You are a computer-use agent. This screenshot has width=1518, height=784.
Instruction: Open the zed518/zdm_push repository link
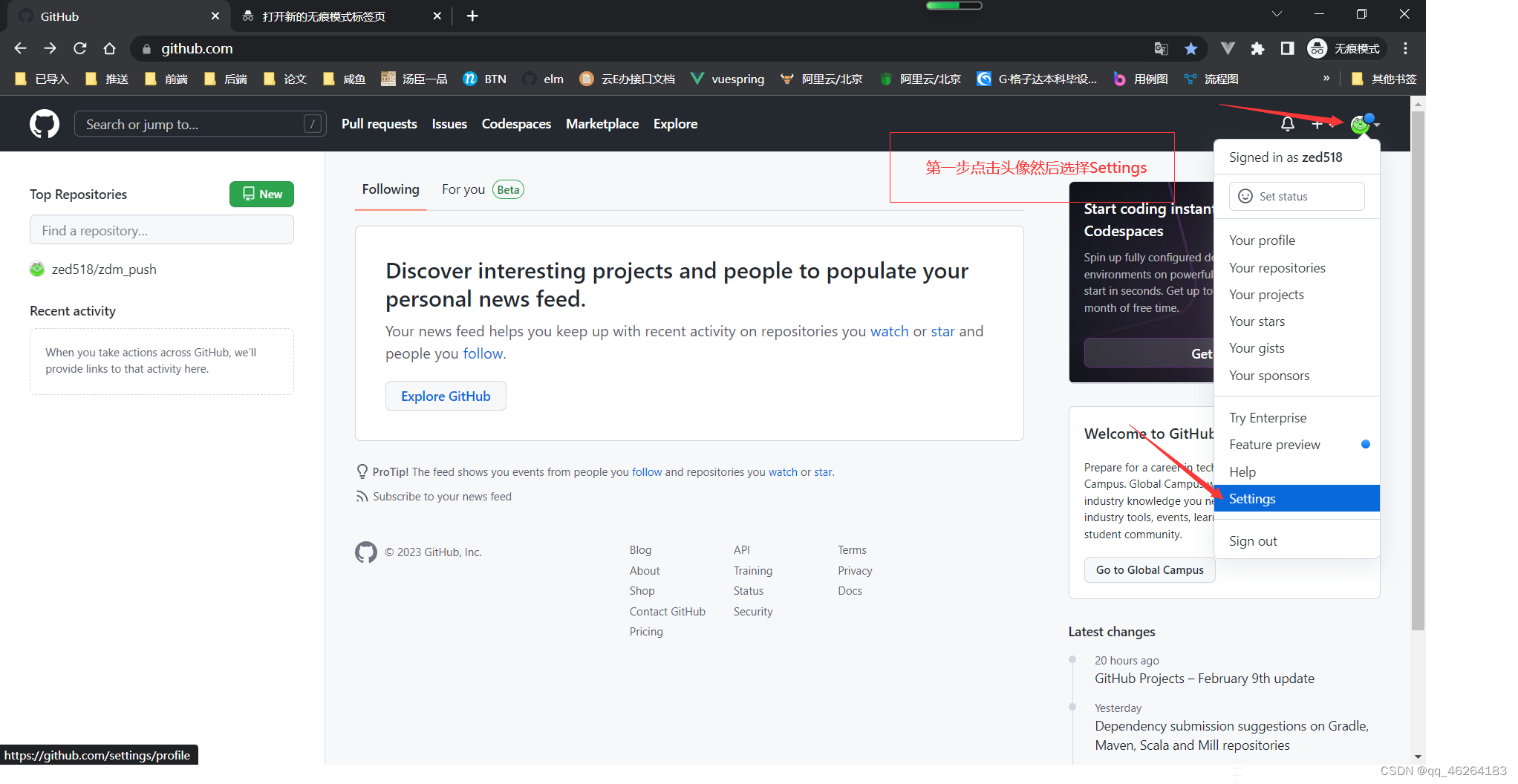tap(104, 269)
